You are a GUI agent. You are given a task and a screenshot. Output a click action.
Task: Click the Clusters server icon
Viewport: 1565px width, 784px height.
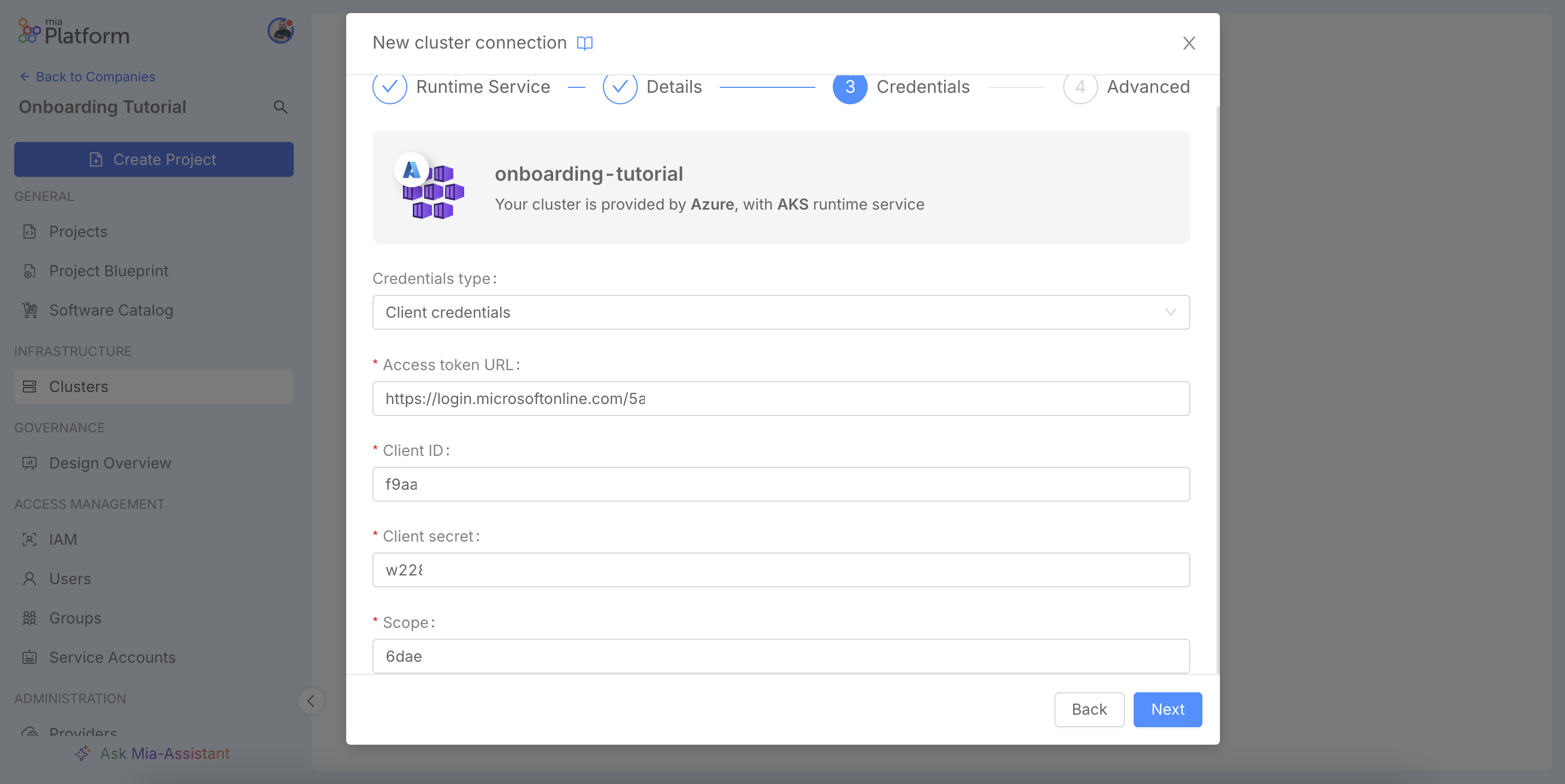tap(30, 387)
